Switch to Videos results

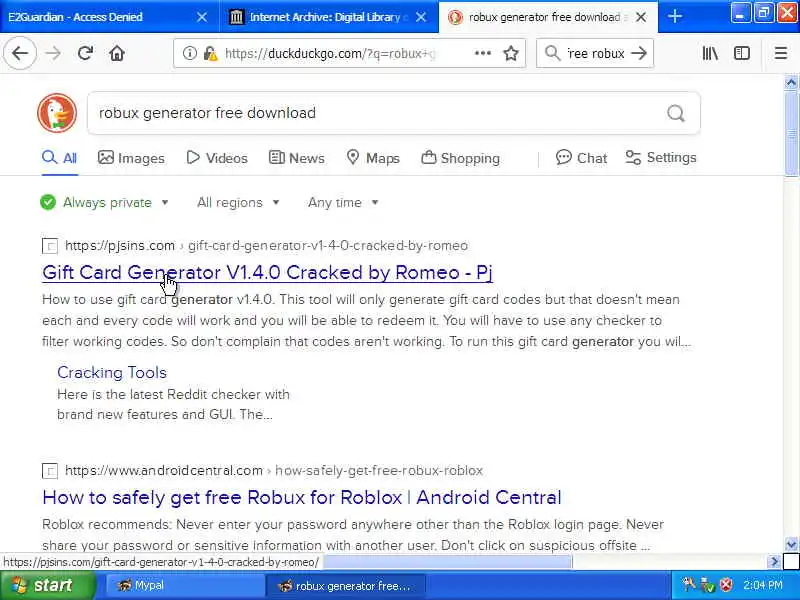coord(217,158)
